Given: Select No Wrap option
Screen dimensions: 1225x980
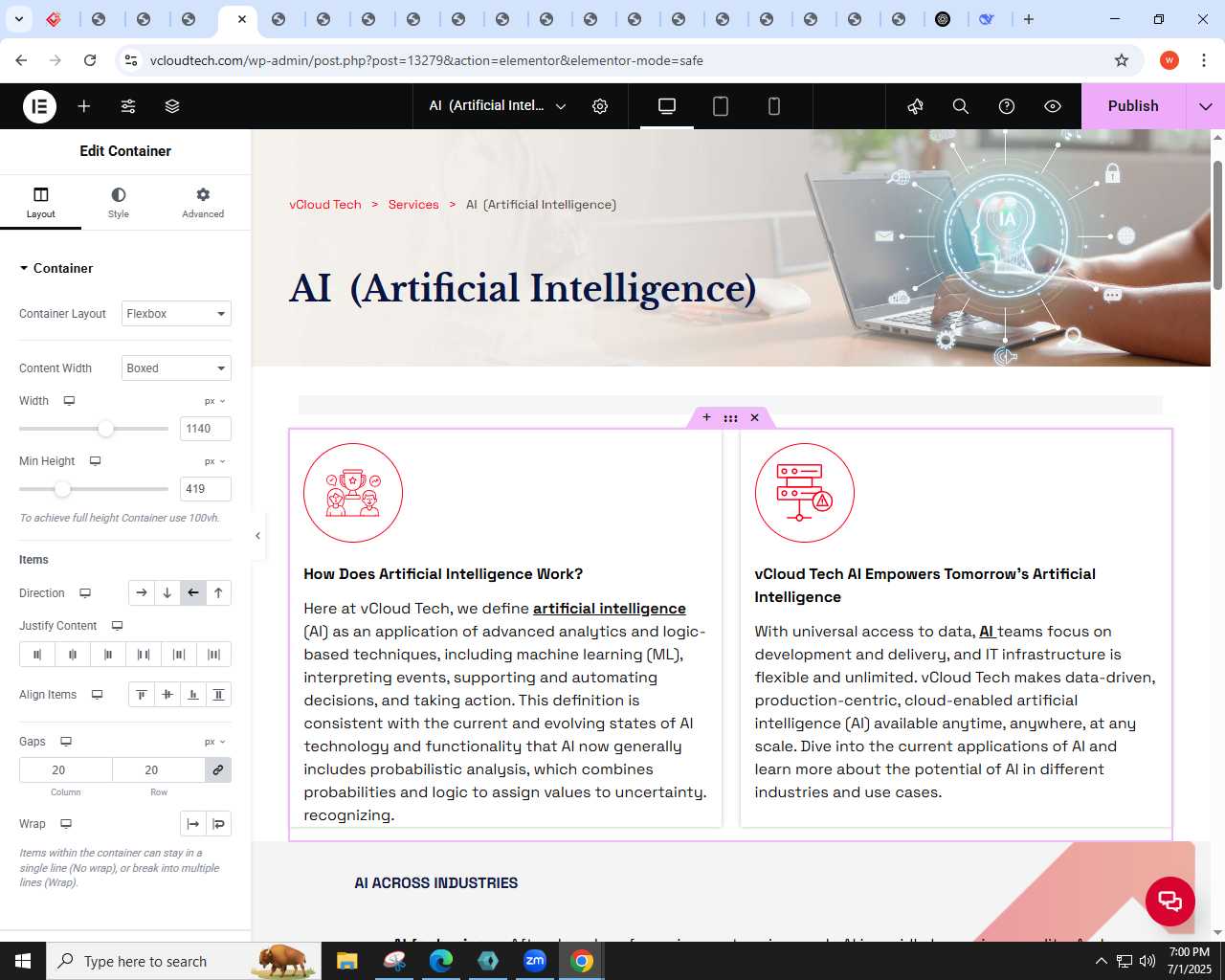Looking at the screenshot, I should [193, 824].
